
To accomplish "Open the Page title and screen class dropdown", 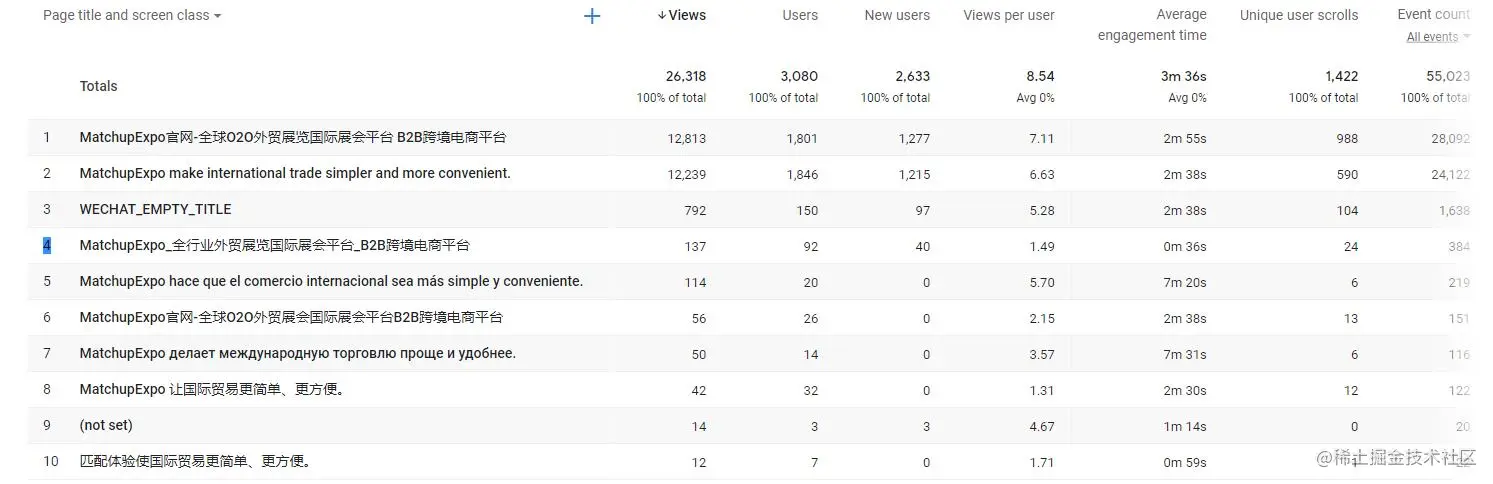I will 132,16.
